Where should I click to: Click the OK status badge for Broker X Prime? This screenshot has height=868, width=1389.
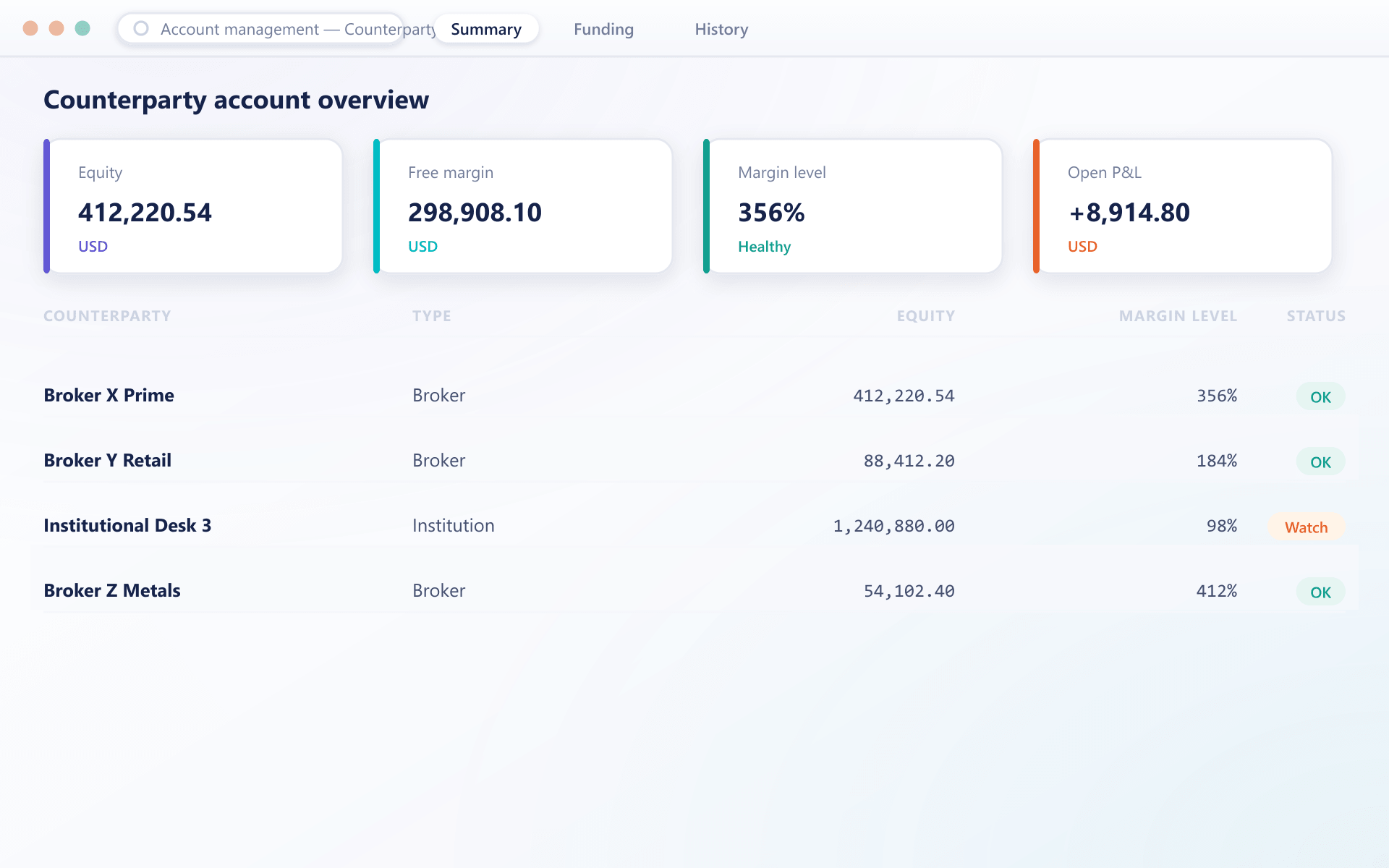tap(1320, 396)
